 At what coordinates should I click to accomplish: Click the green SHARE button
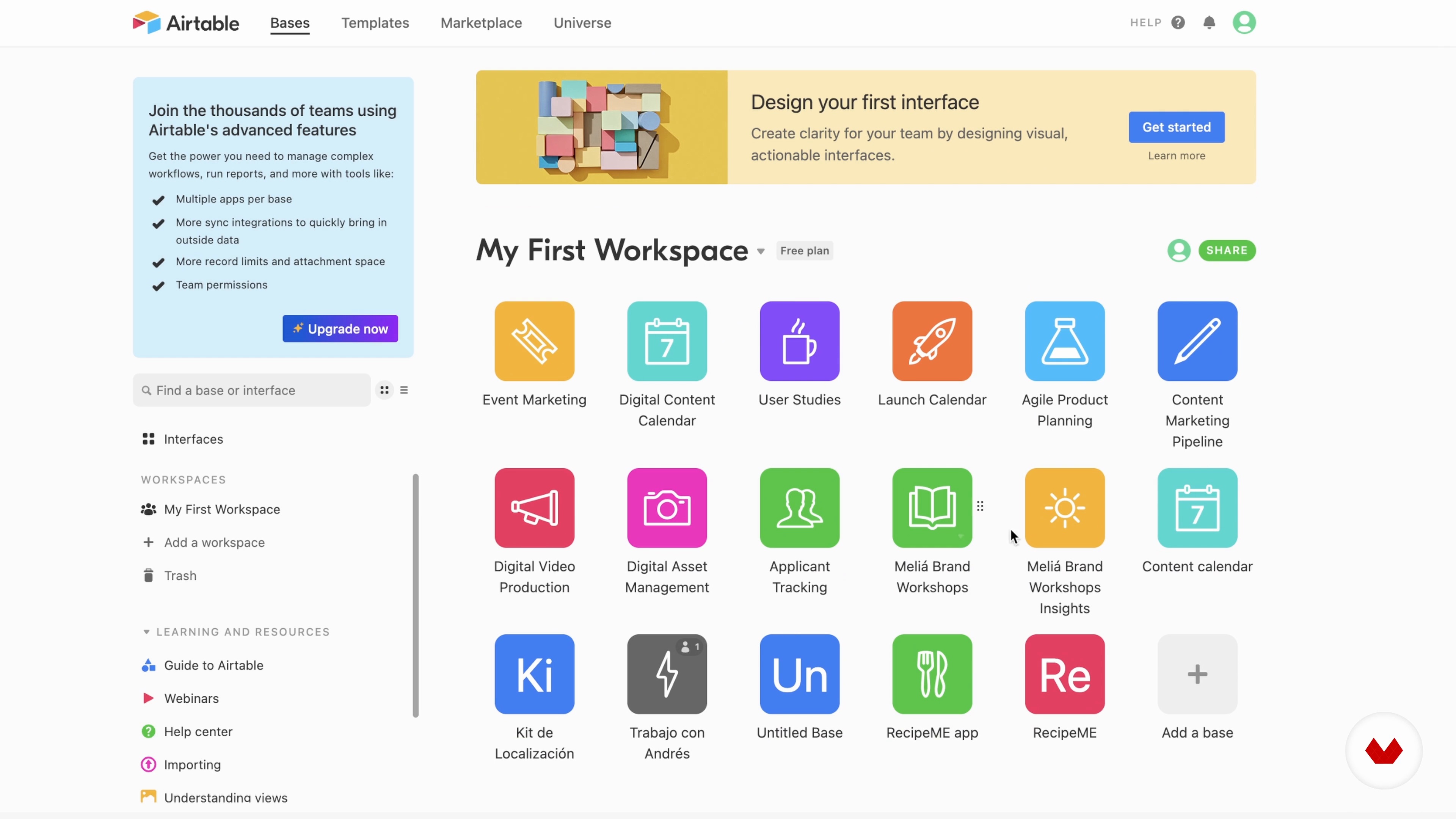[x=1227, y=250]
